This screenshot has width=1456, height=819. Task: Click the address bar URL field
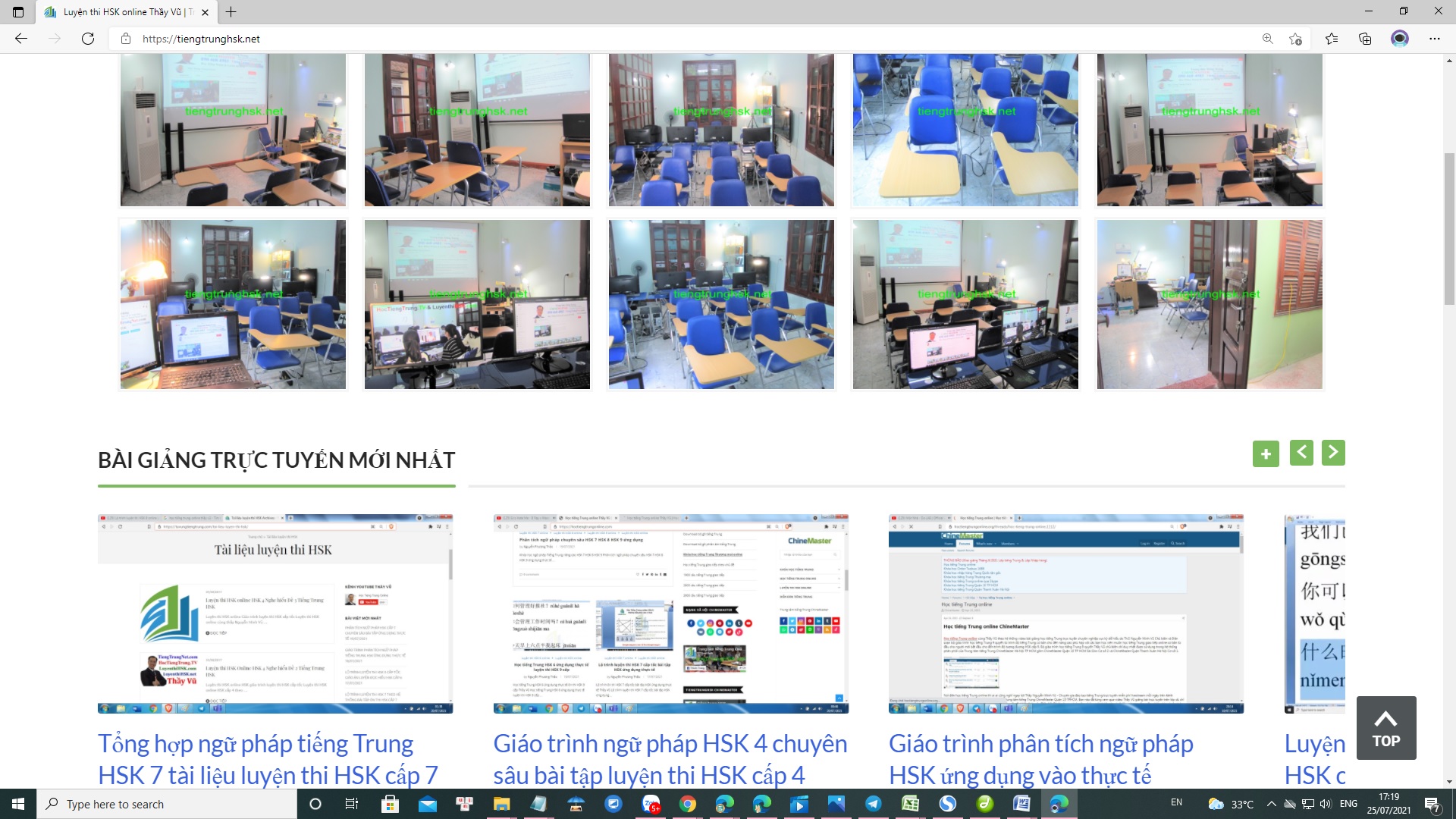[x=531, y=39]
